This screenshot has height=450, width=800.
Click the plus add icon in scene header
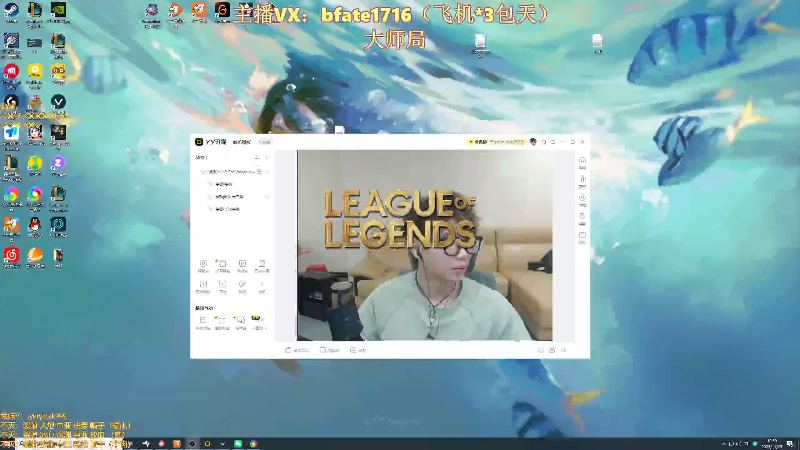(x=266, y=158)
